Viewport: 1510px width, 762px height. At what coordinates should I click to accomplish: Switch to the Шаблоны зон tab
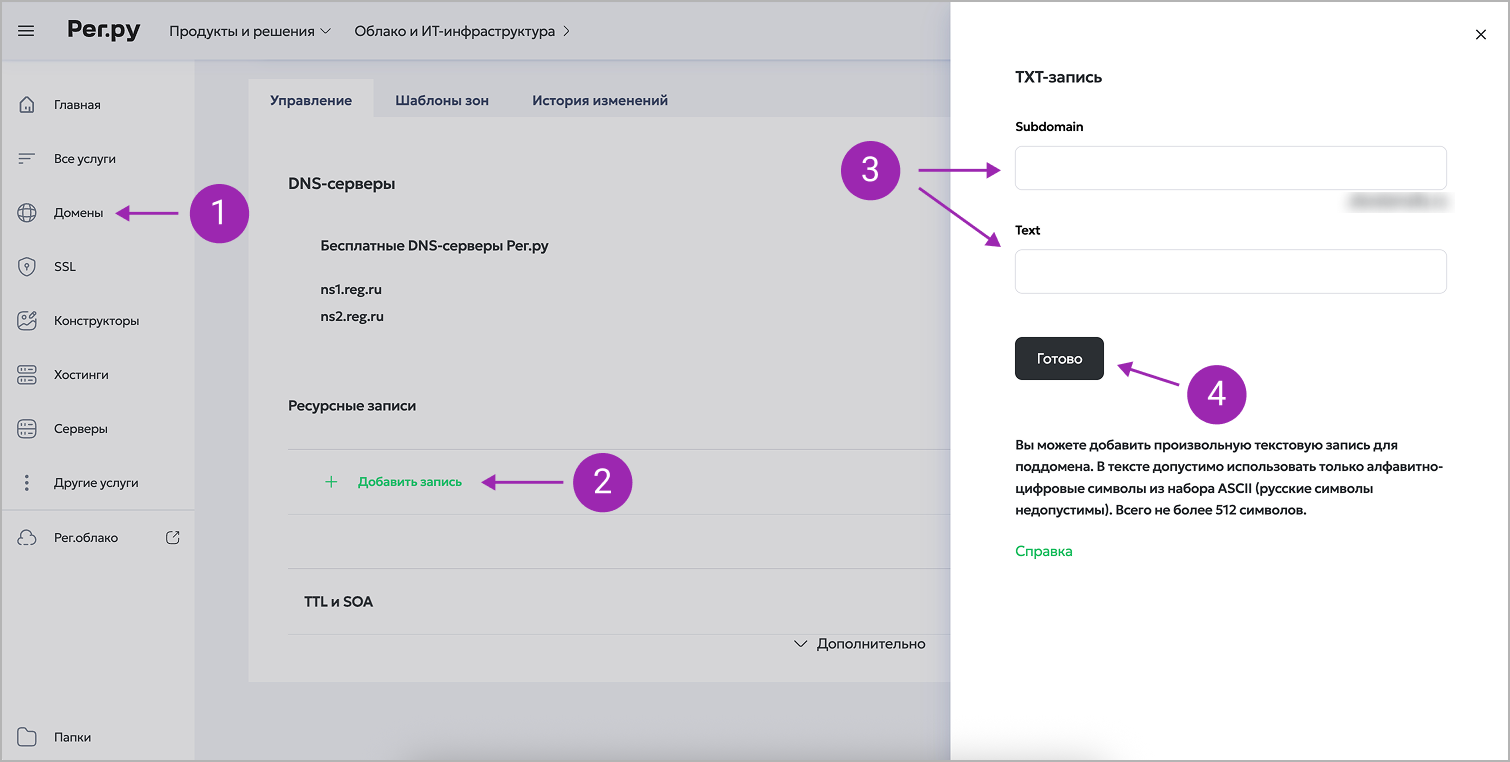442,100
